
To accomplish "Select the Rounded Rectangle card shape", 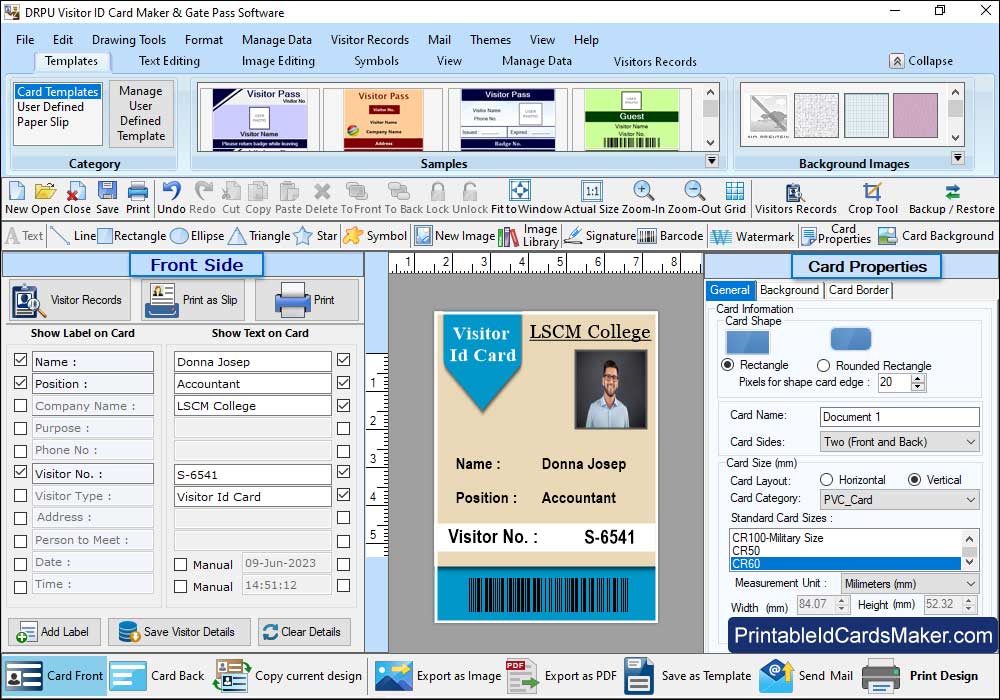I will [x=823, y=365].
